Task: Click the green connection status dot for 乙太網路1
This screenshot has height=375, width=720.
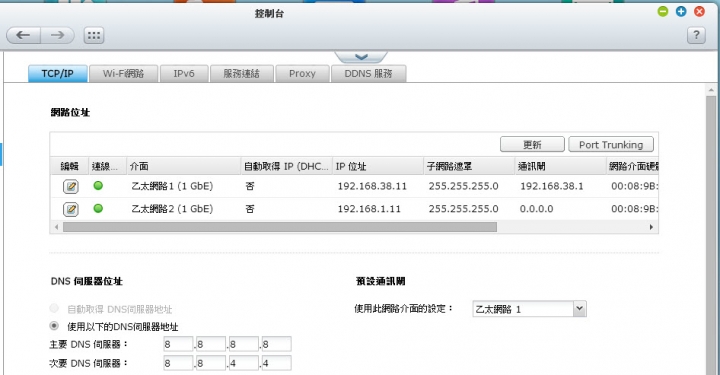Action: [x=98, y=186]
